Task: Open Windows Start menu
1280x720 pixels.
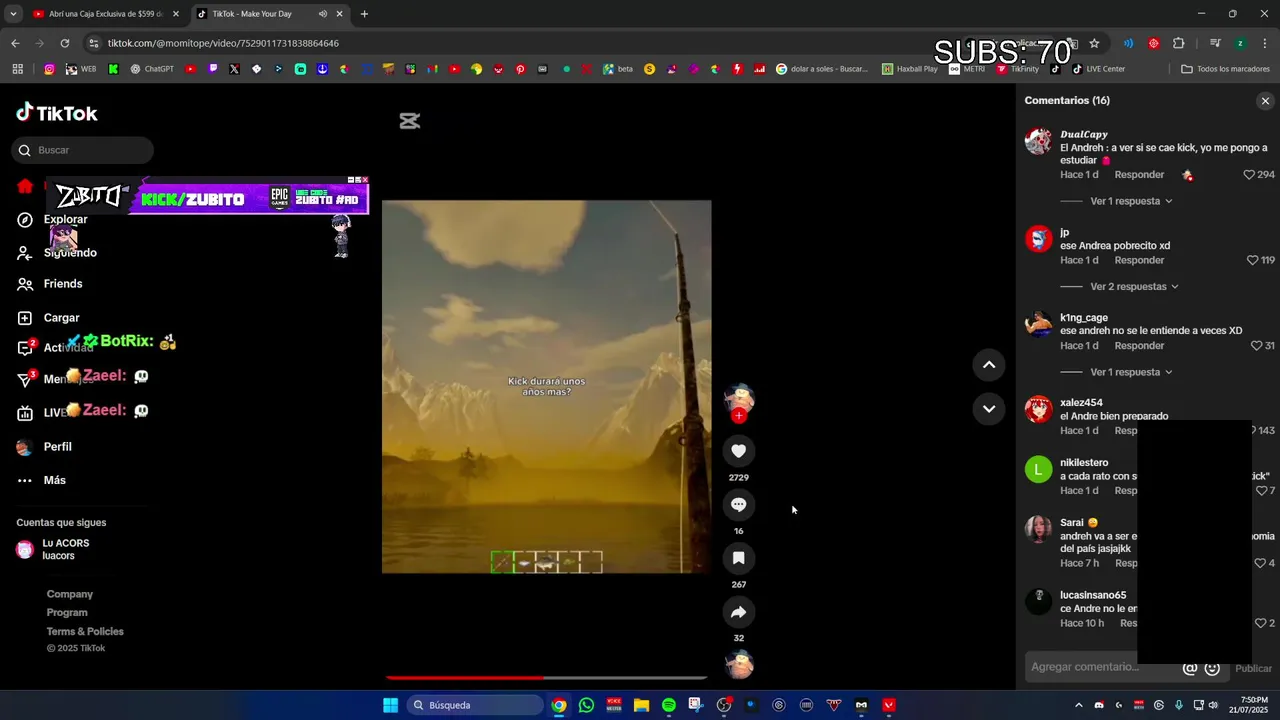Action: pos(390,705)
